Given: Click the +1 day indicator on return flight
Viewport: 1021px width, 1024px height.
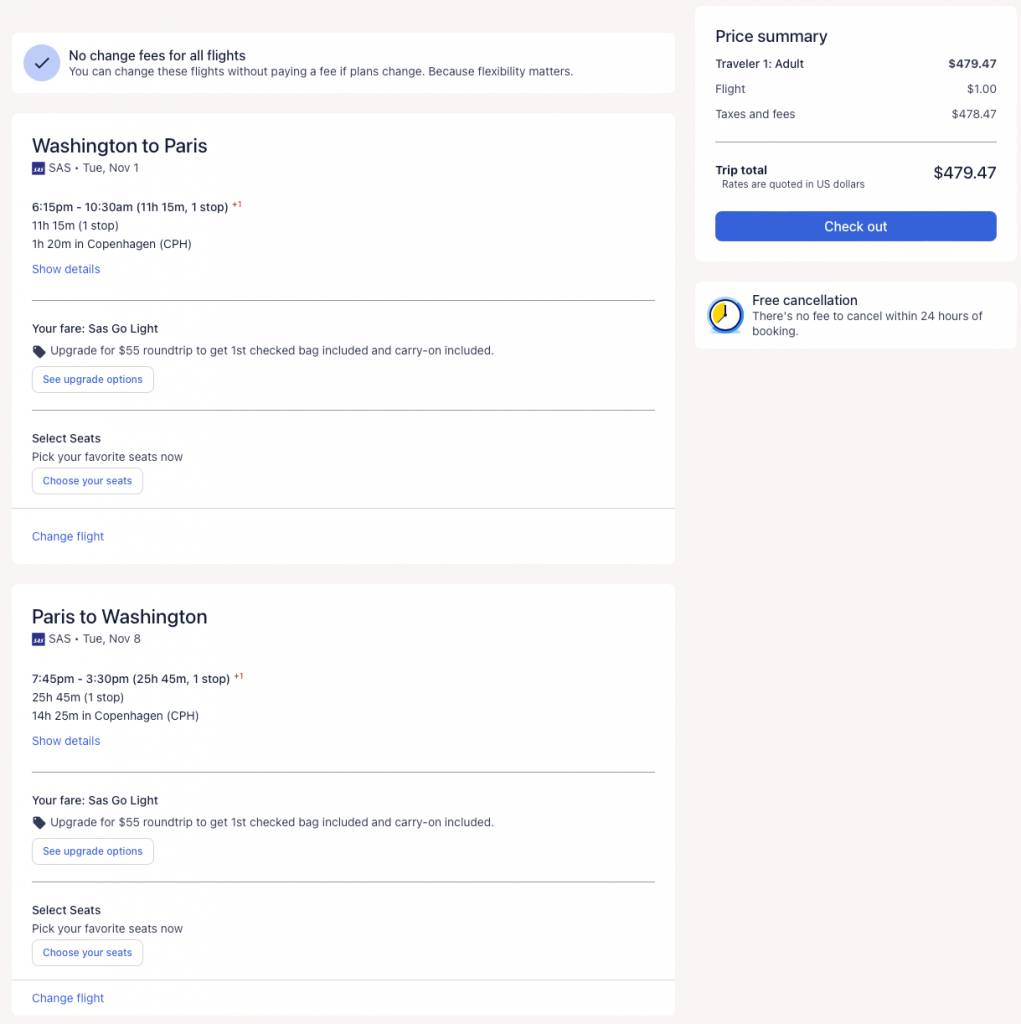Looking at the screenshot, I should point(239,677).
